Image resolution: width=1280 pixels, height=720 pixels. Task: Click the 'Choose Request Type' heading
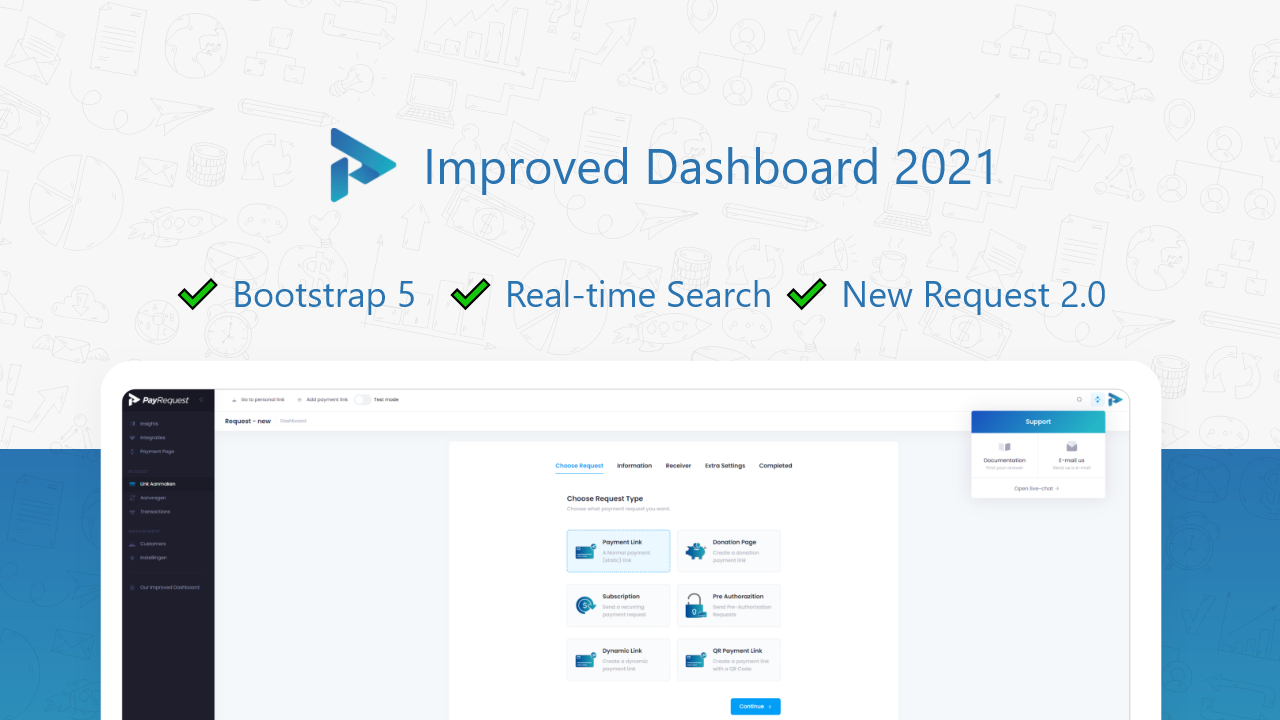click(x=605, y=498)
